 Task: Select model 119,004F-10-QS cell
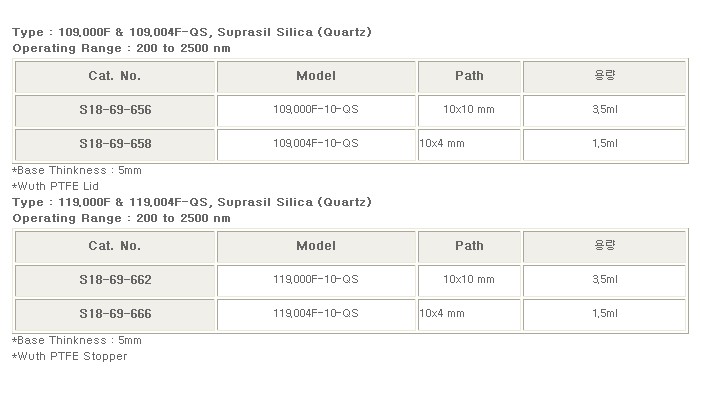316,314
